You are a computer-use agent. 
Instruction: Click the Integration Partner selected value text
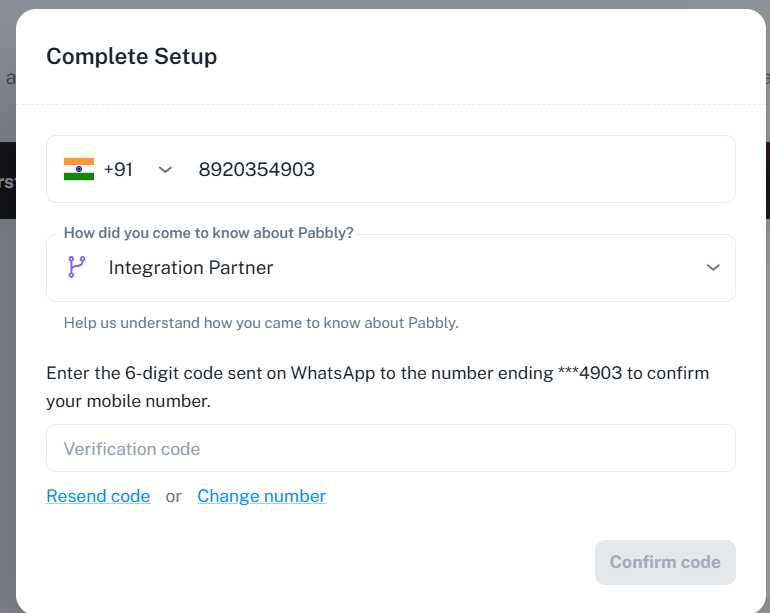click(x=191, y=268)
